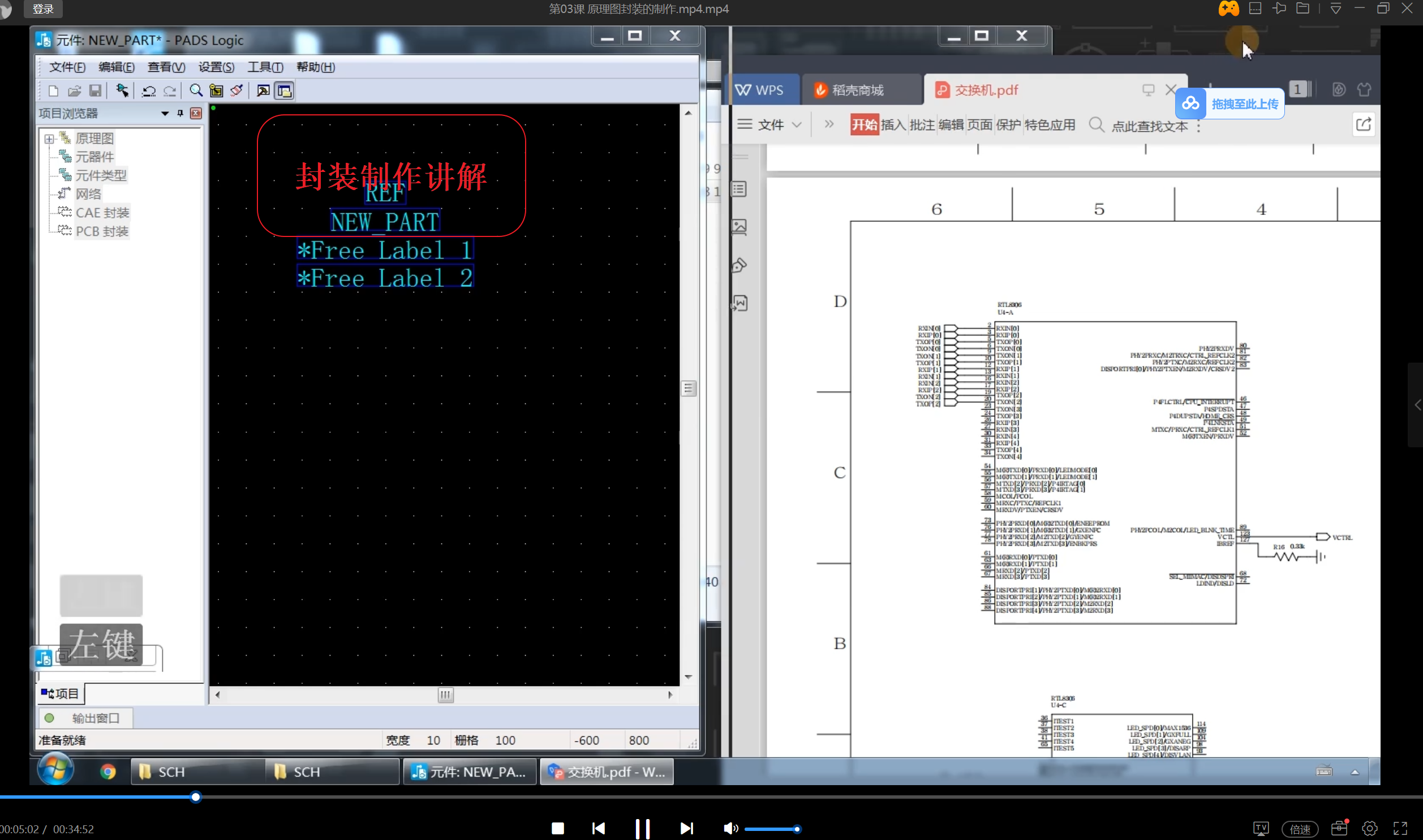1423x840 pixels.
Task: Select 元器件 in the project tree
Action: [94, 157]
